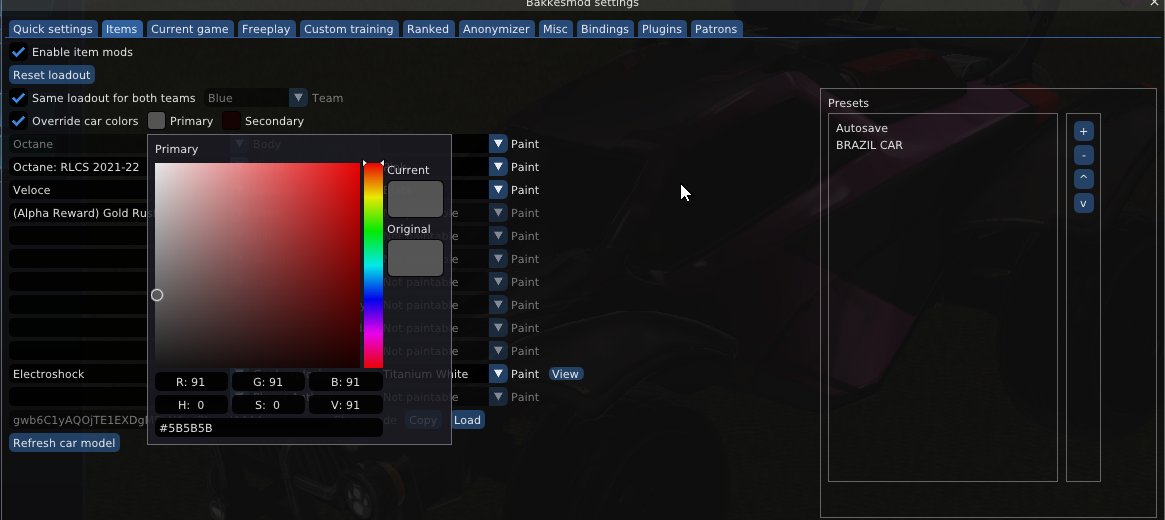Open the Anonymizer tab
The height and width of the screenshot is (520, 1165).
(x=496, y=29)
